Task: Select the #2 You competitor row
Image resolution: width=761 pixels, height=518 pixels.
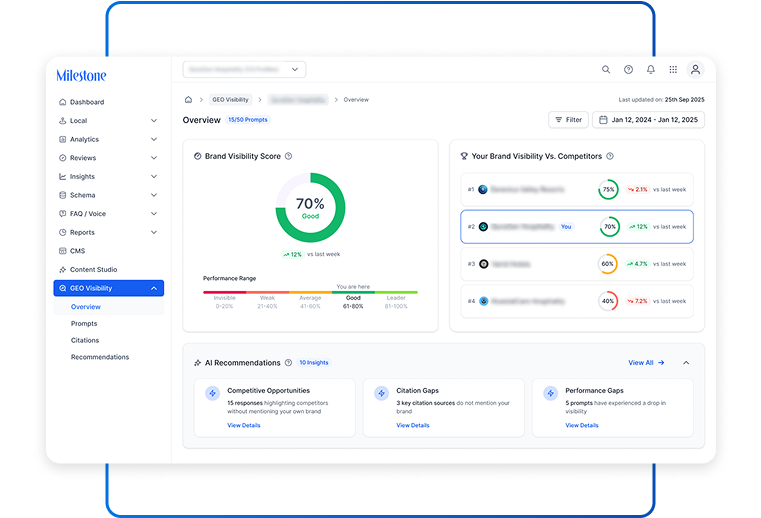Action: click(577, 227)
